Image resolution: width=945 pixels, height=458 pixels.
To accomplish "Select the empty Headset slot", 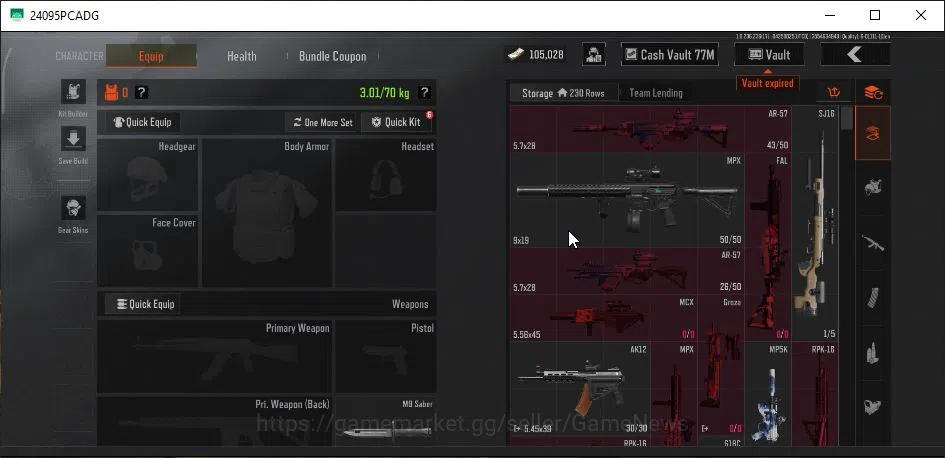I will point(386,175).
